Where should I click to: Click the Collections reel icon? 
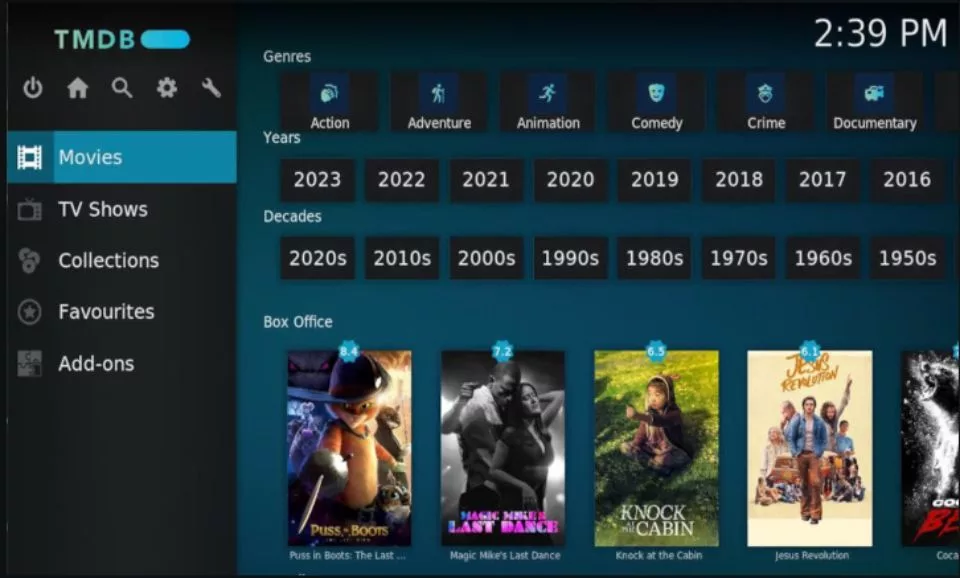click(x=29, y=260)
